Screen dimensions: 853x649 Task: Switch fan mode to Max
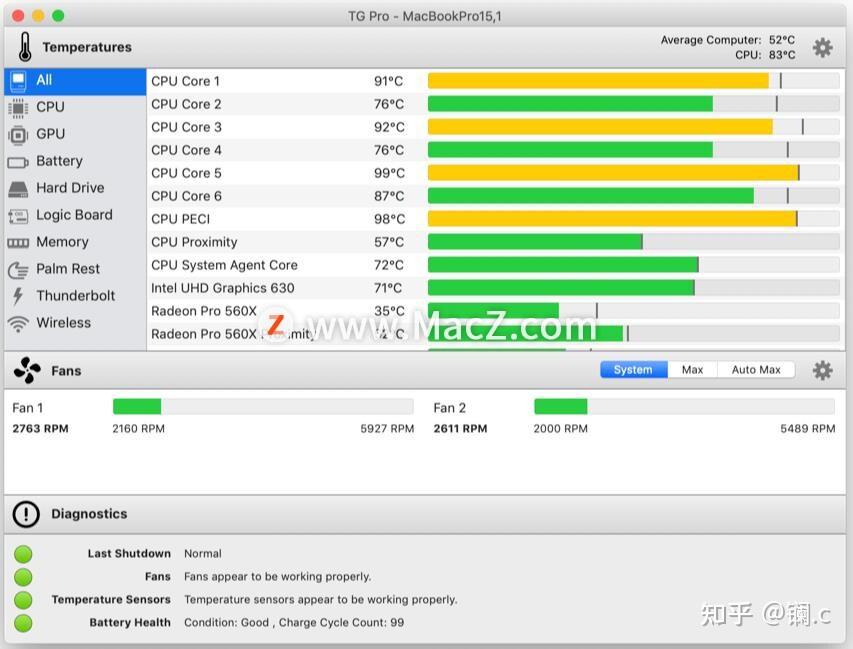point(692,370)
